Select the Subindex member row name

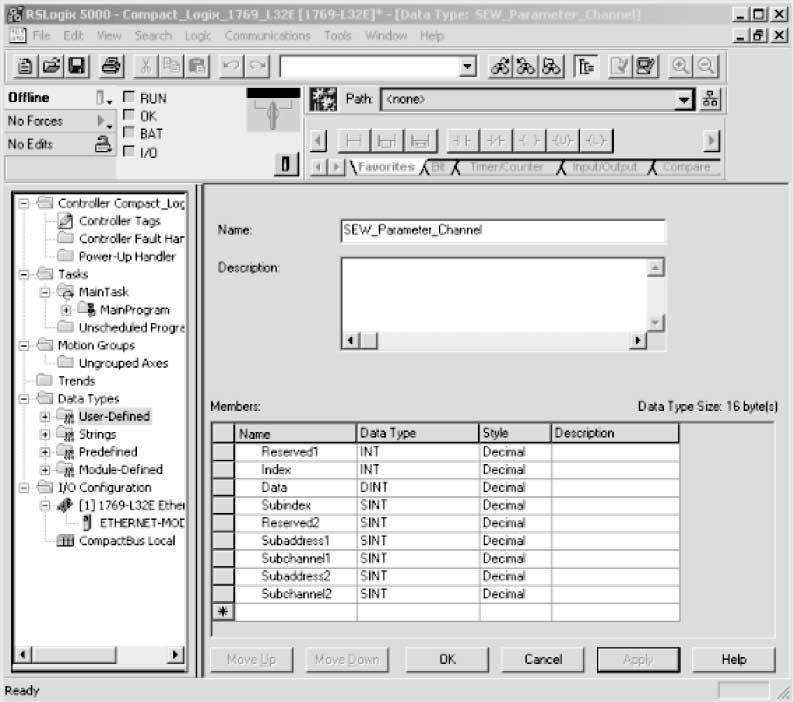(x=286, y=505)
